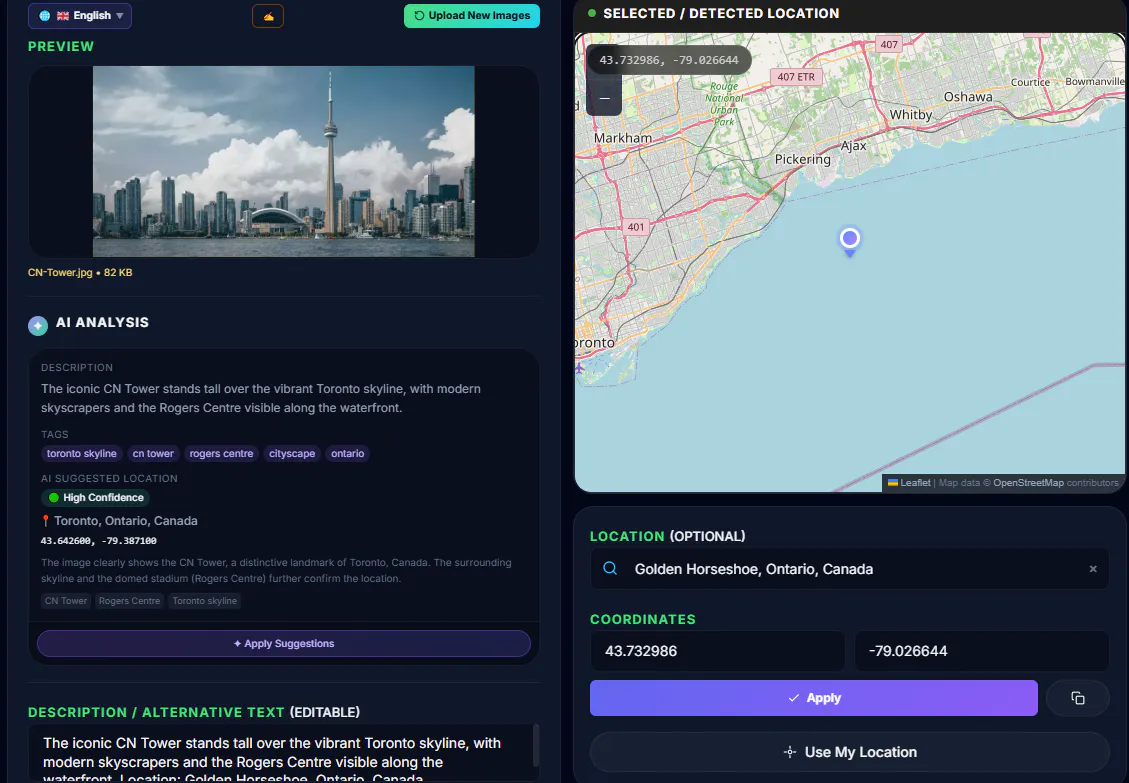Click Apply Suggestions button
The width and height of the screenshot is (1129, 783).
(284, 643)
